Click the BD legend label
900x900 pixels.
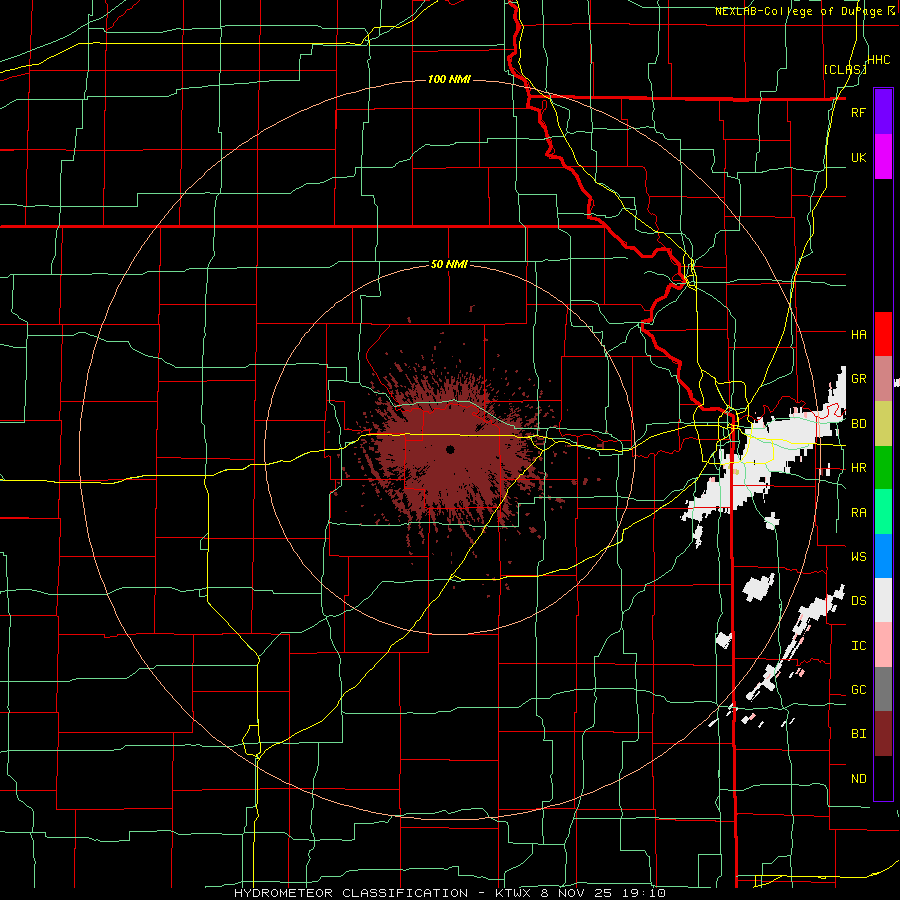coord(858,424)
